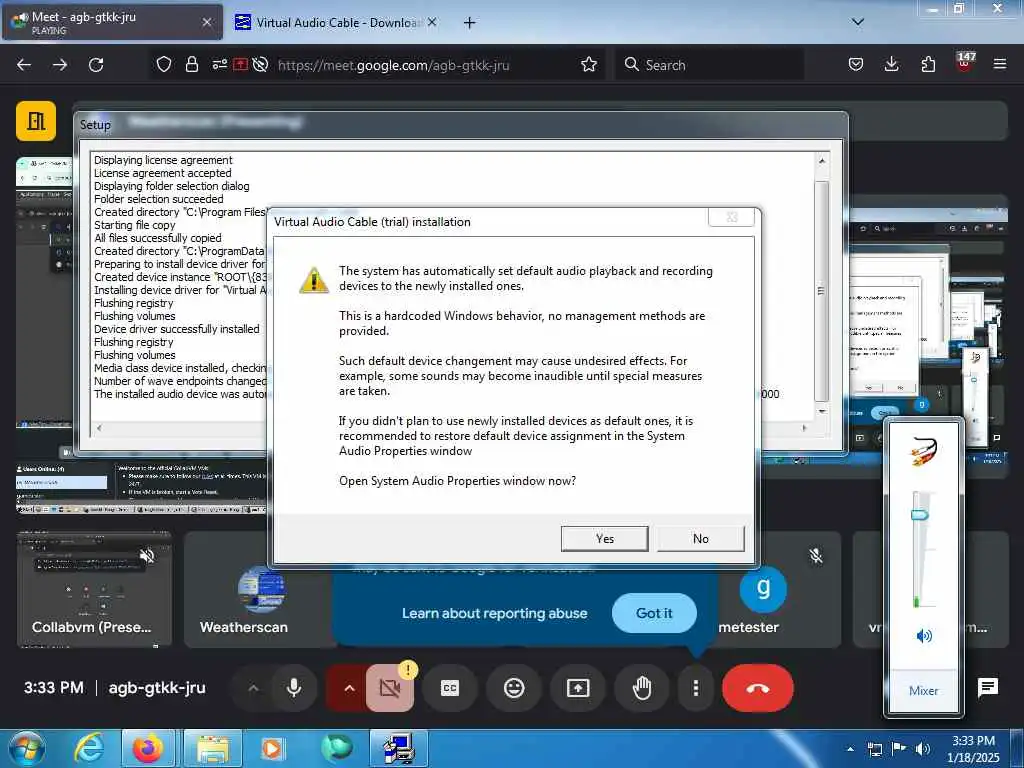
Task: Close the Virtual Audio Cable Download tab
Action: point(432,22)
